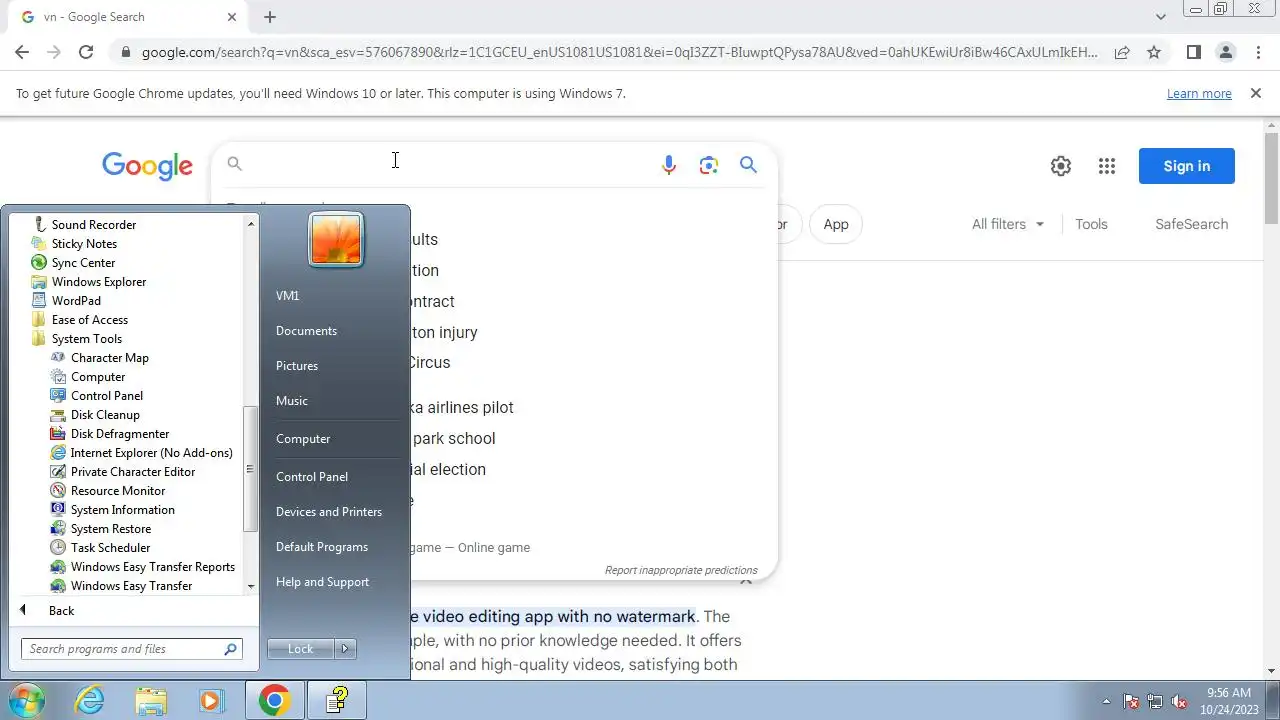
Task: Show hidden tray icons arrow
Action: [x=1106, y=702]
